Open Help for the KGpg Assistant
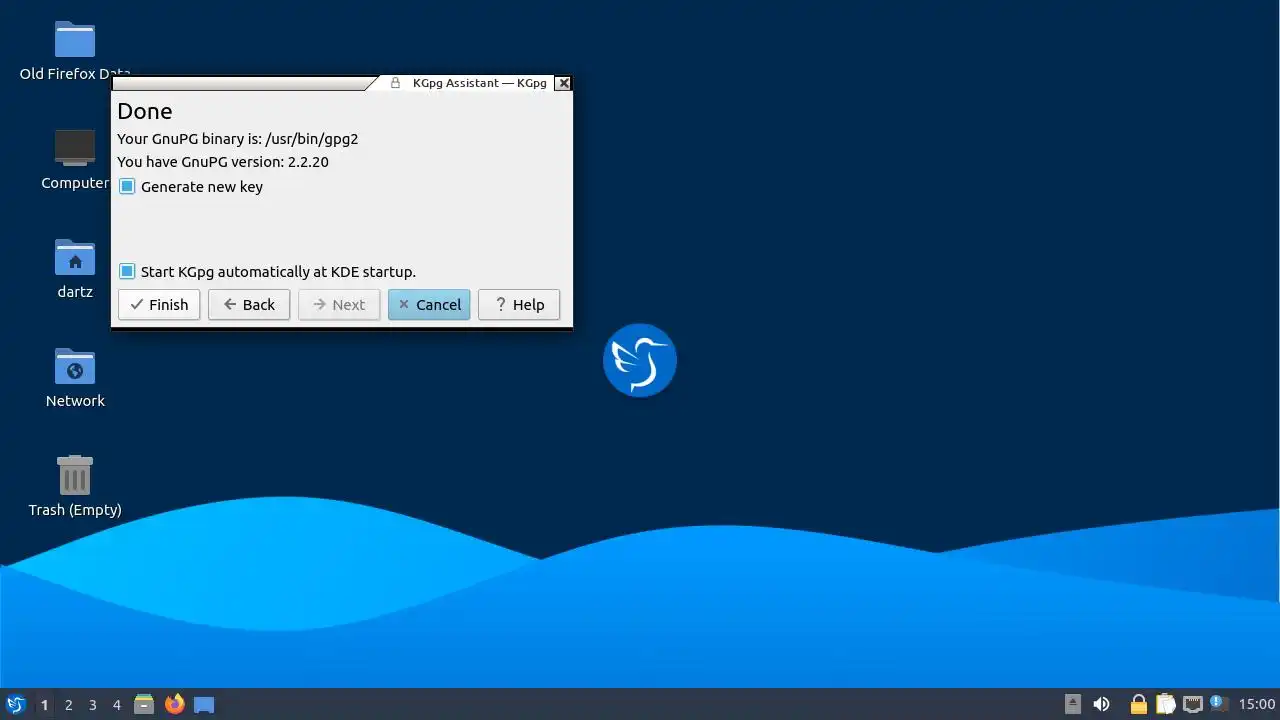This screenshot has width=1280, height=720. pos(519,305)
